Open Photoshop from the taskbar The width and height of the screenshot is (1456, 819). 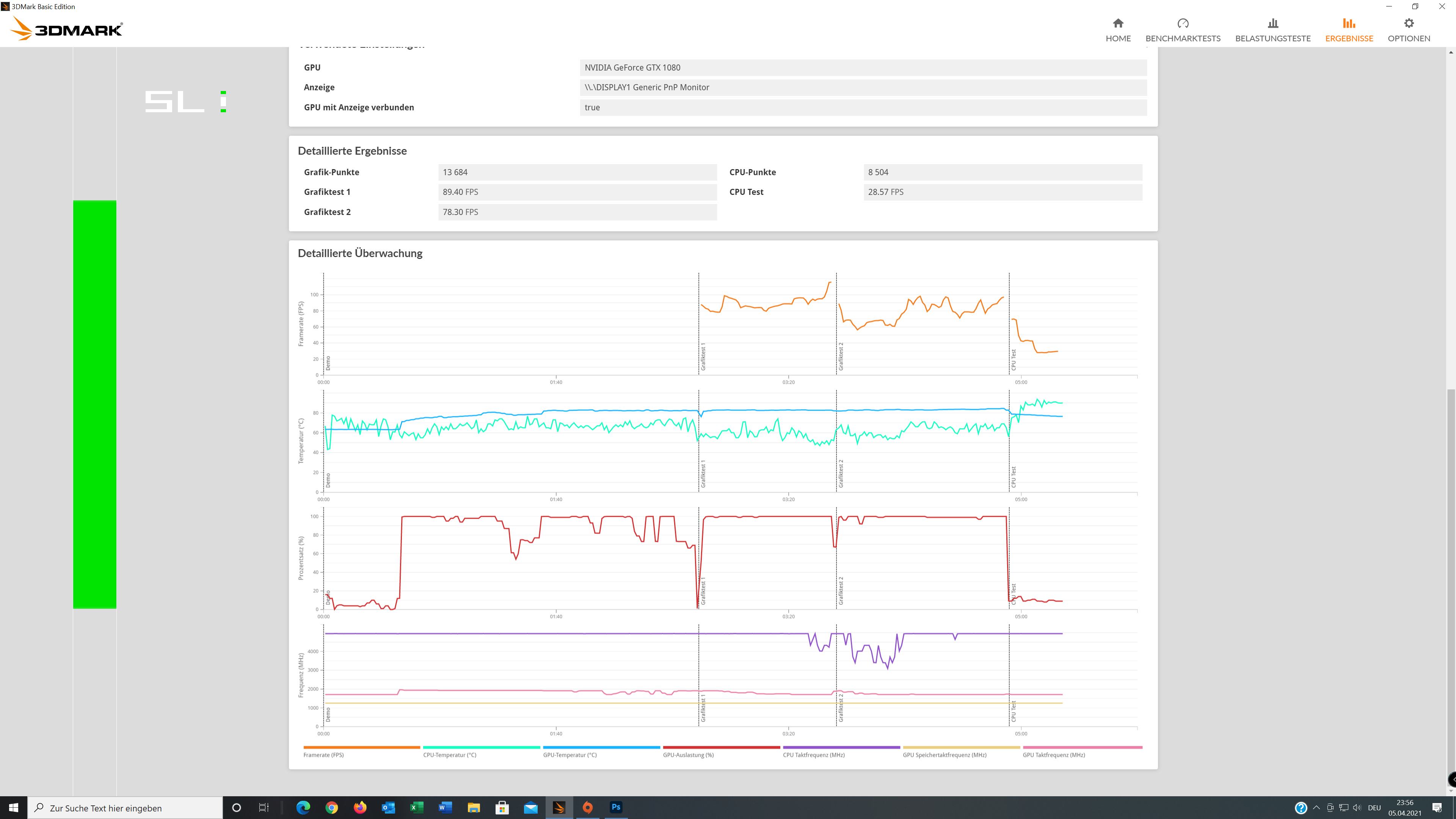point(616,807)
